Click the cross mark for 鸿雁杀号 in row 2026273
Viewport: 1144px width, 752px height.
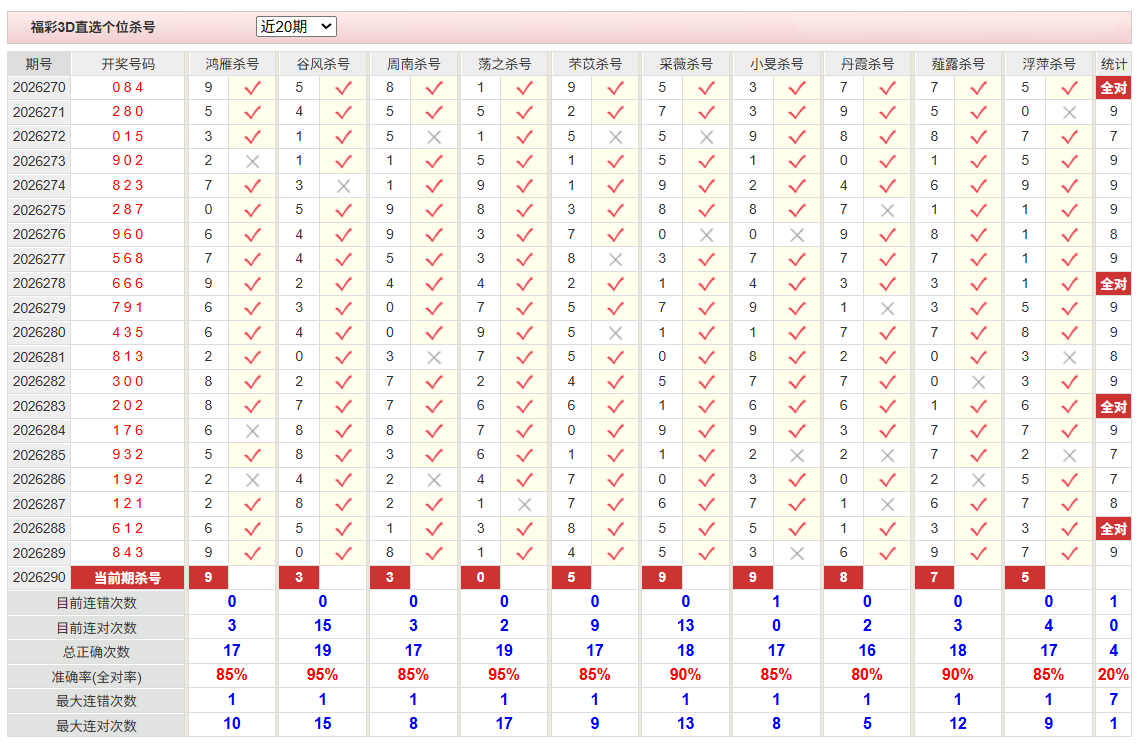(x=252, y=161)
